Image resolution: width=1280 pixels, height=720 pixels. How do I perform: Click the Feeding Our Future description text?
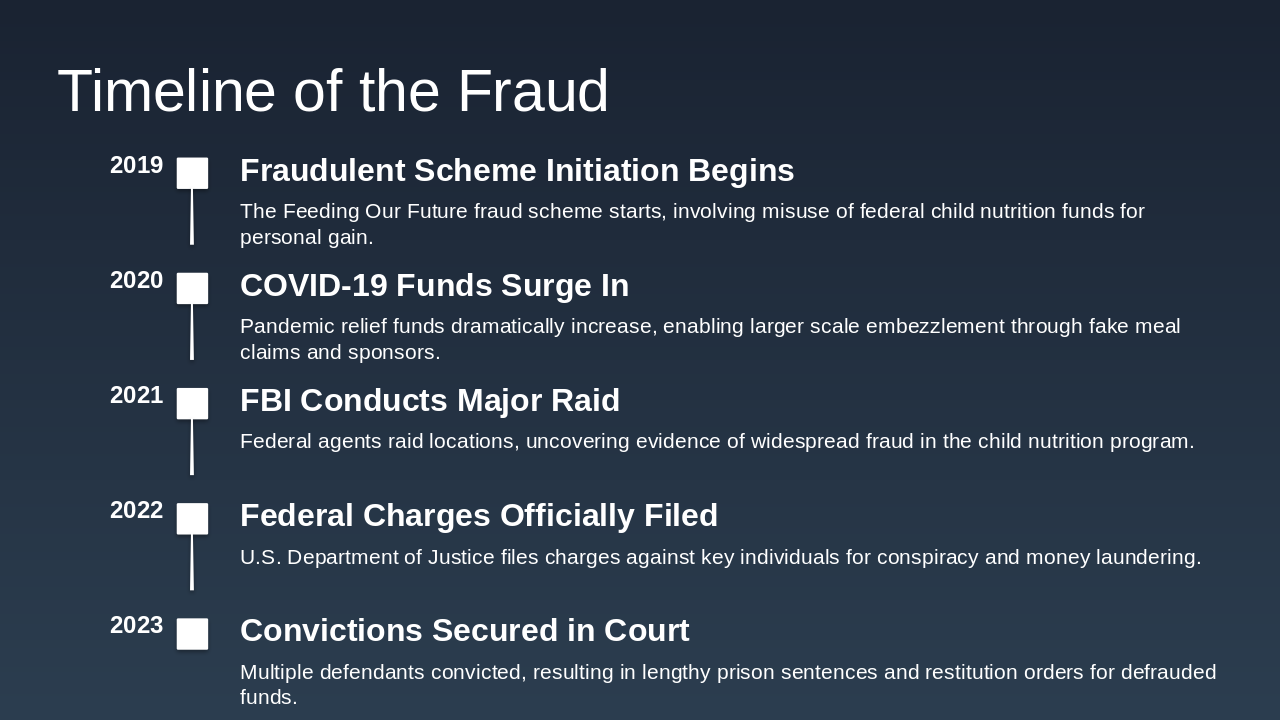tap(692, 224)
